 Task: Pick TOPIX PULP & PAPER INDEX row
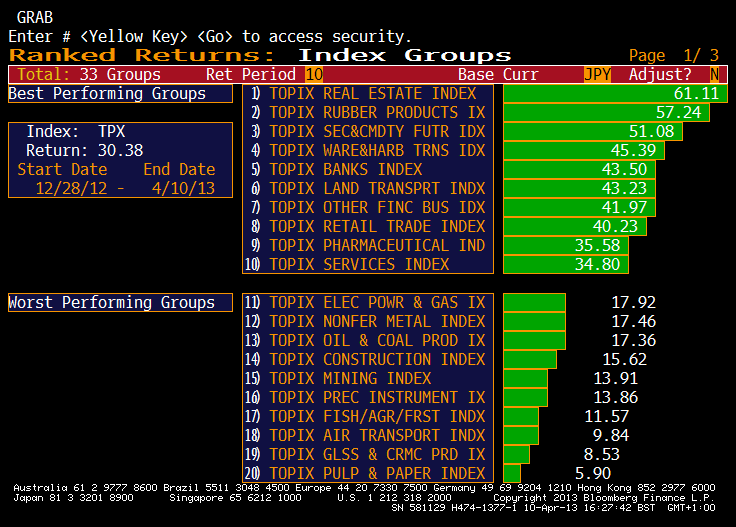click(368, 473)
